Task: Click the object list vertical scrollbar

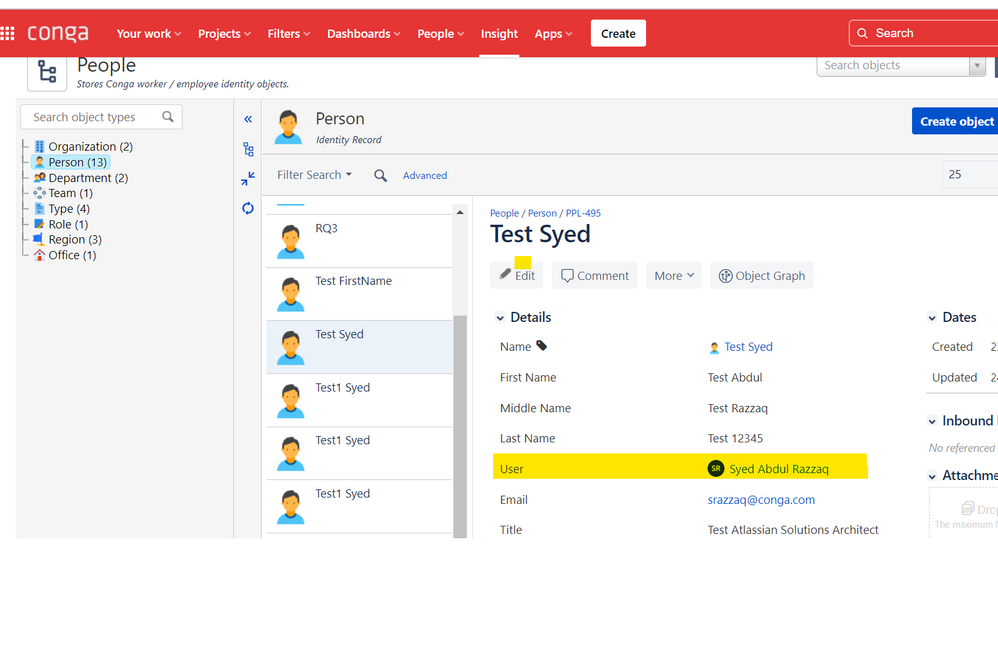Action: pos(460,427)
